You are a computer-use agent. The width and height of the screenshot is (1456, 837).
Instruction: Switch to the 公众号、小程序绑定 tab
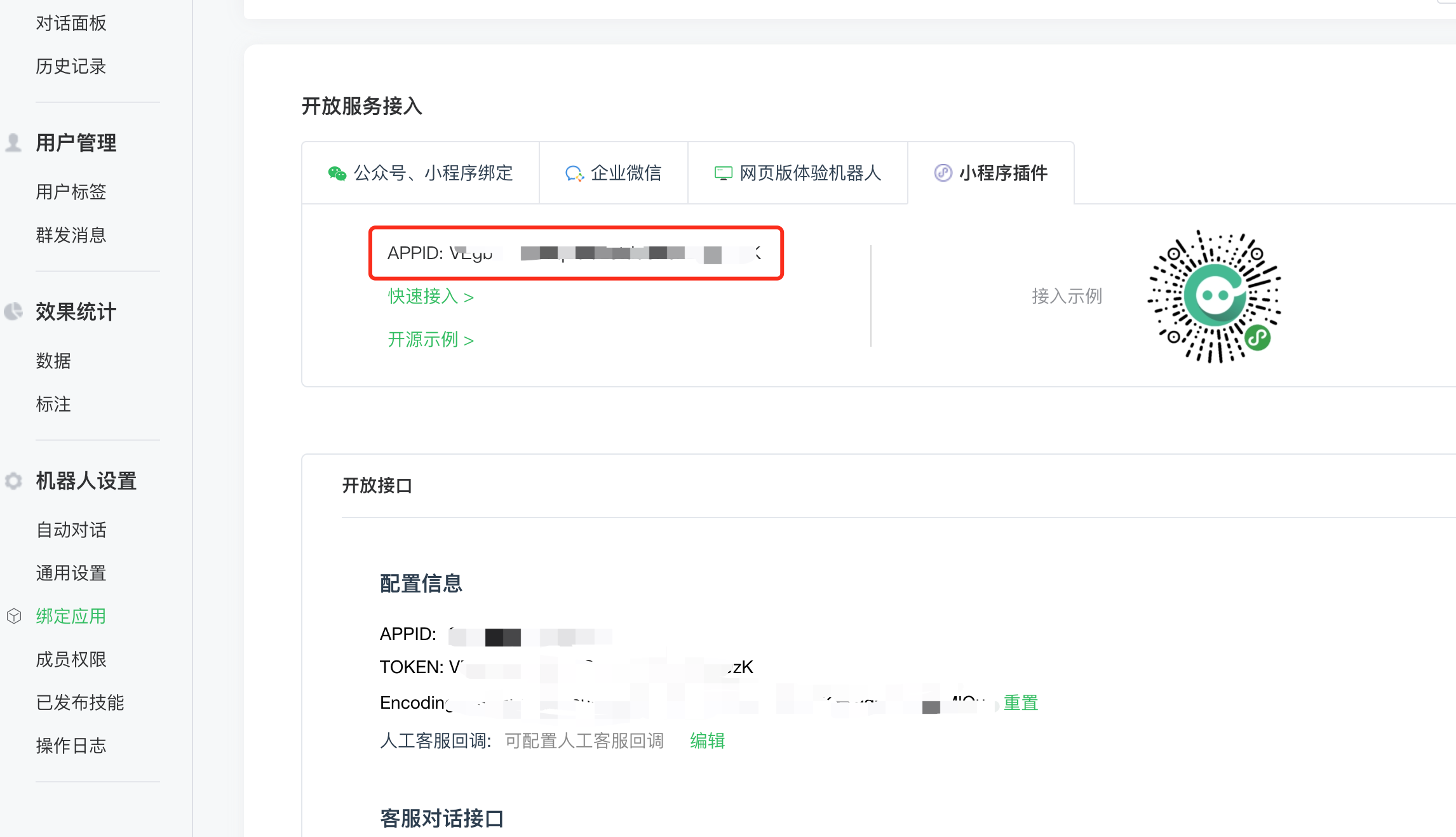(x=433, y=173)
